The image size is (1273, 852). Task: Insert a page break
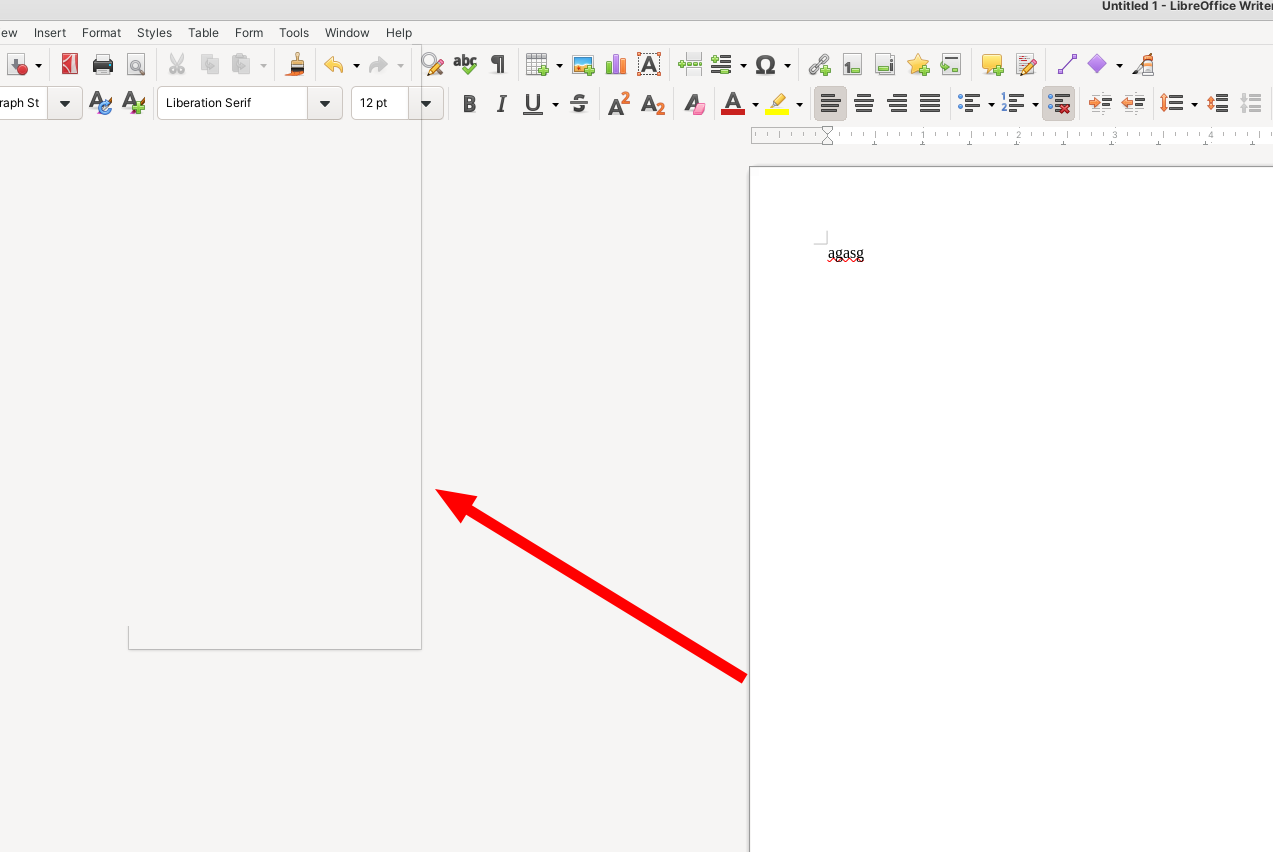point(689,65)
